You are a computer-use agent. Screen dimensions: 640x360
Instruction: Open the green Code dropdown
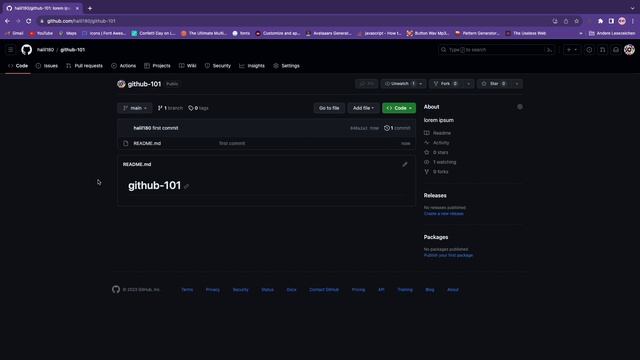pos(399,108)
